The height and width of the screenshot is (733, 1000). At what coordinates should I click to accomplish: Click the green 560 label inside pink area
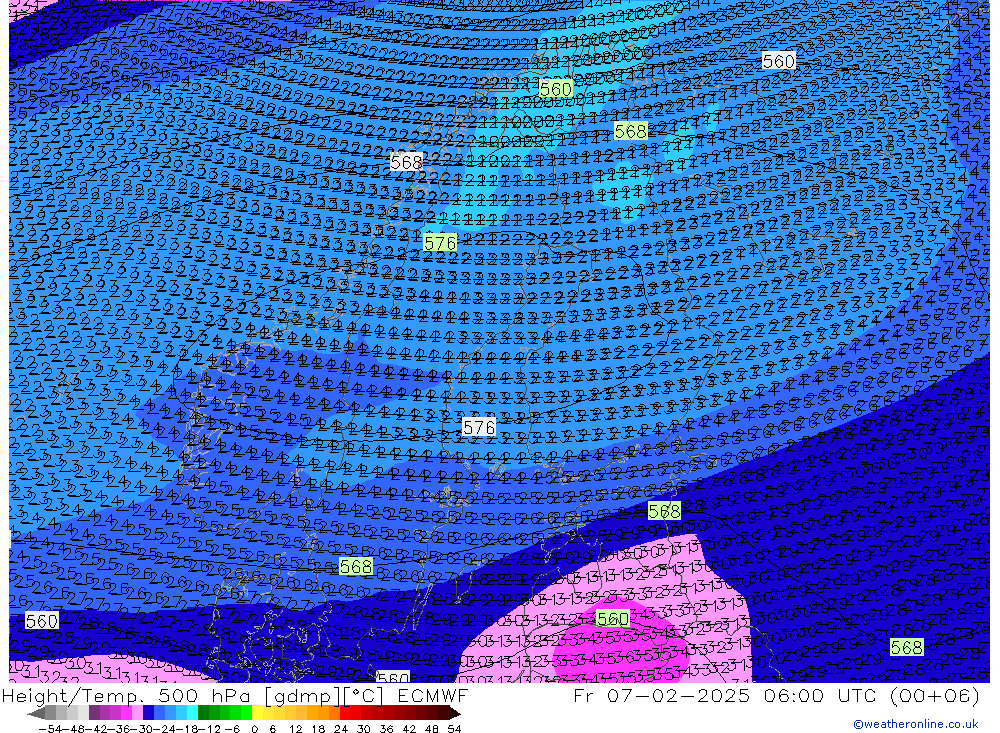tap(612, 618)
